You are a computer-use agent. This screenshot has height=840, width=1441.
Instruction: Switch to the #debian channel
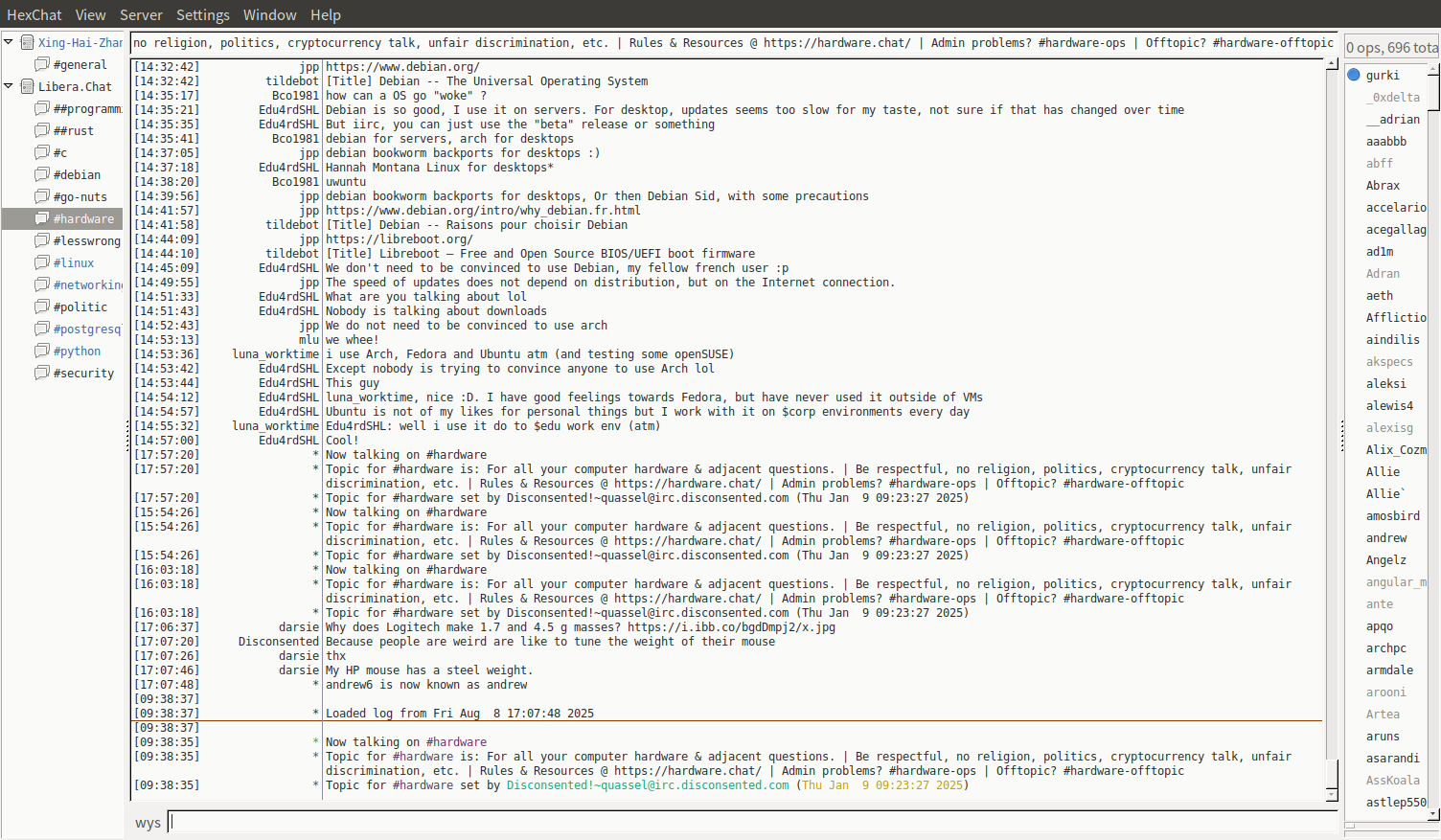[x=77, y=174]
